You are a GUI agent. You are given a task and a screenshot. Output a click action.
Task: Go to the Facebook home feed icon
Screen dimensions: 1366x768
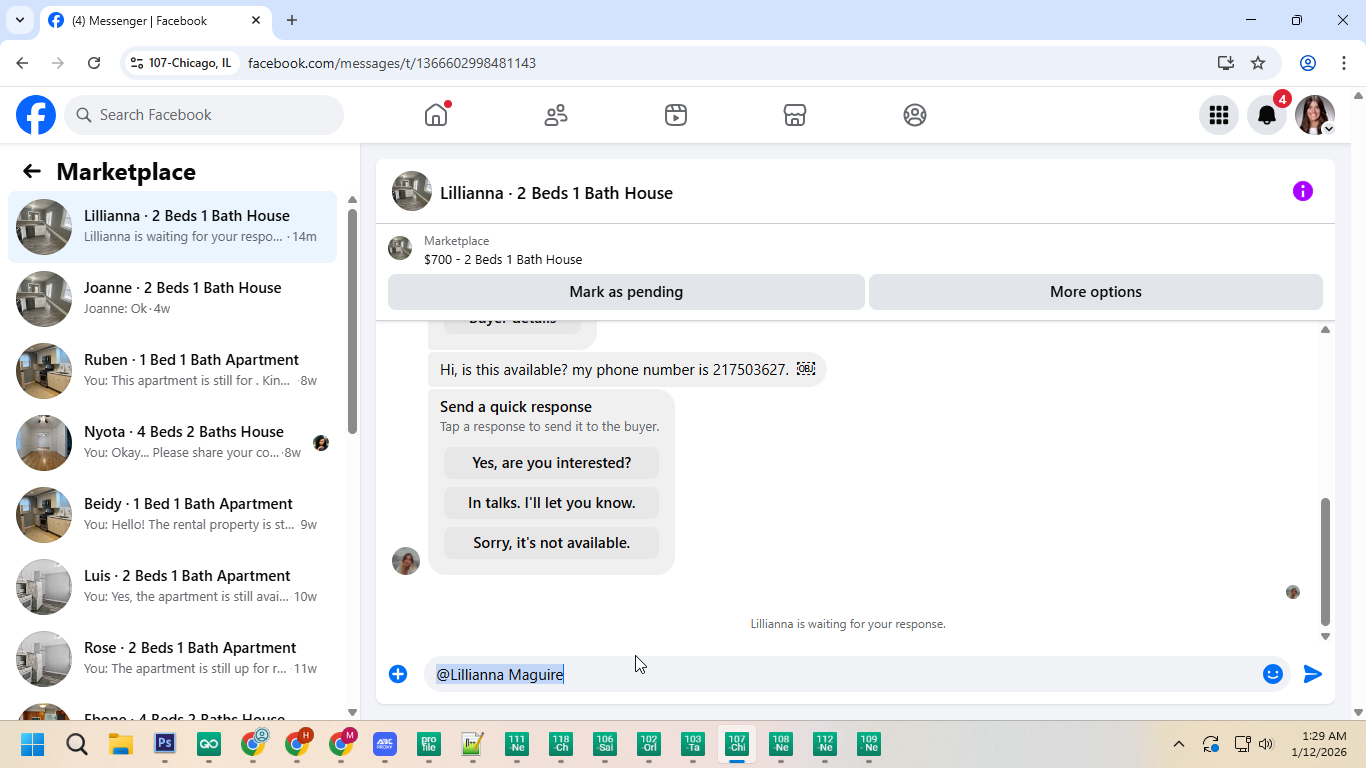pos(436,115)
